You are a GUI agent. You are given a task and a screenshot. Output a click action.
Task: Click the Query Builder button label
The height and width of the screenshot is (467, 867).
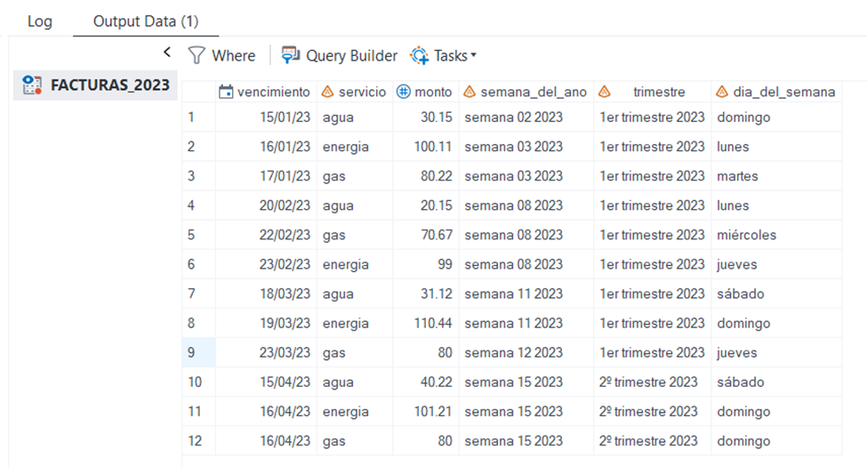[352, 56]
